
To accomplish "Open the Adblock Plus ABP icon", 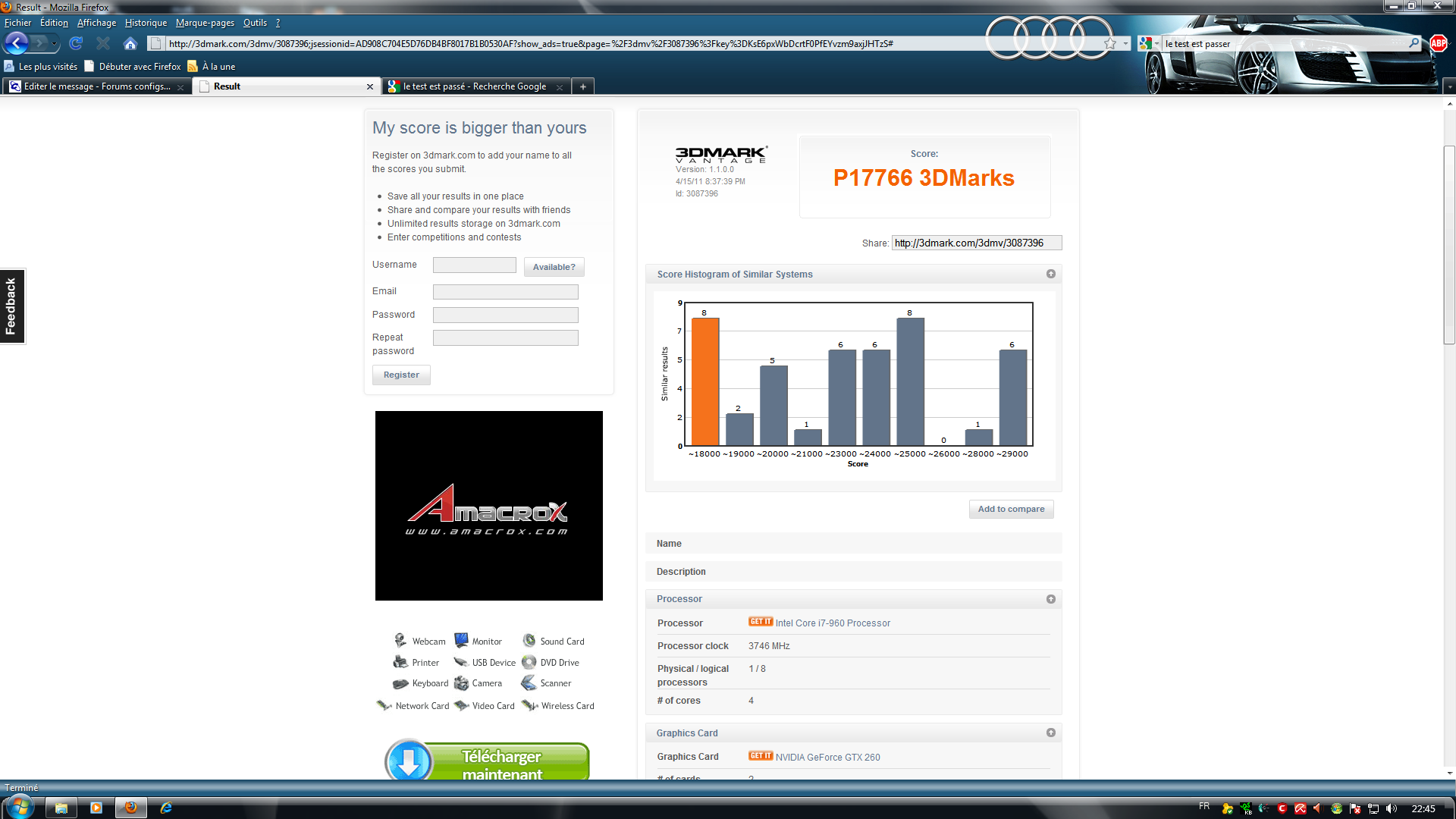I will tap(1439, 43).
